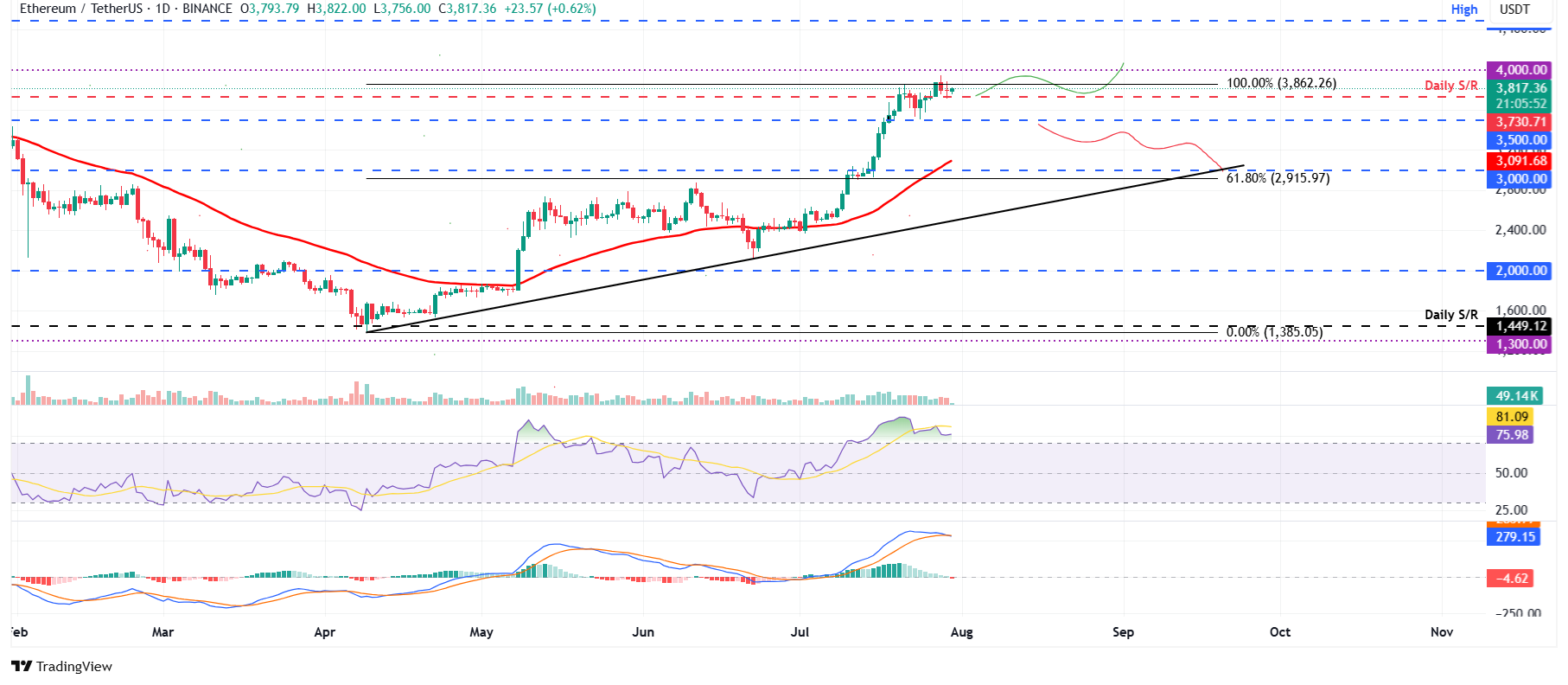Click the yellow 81.09 RSI value tag
Viewport: 1568px width, 685px height.
tap(1511, 417)
